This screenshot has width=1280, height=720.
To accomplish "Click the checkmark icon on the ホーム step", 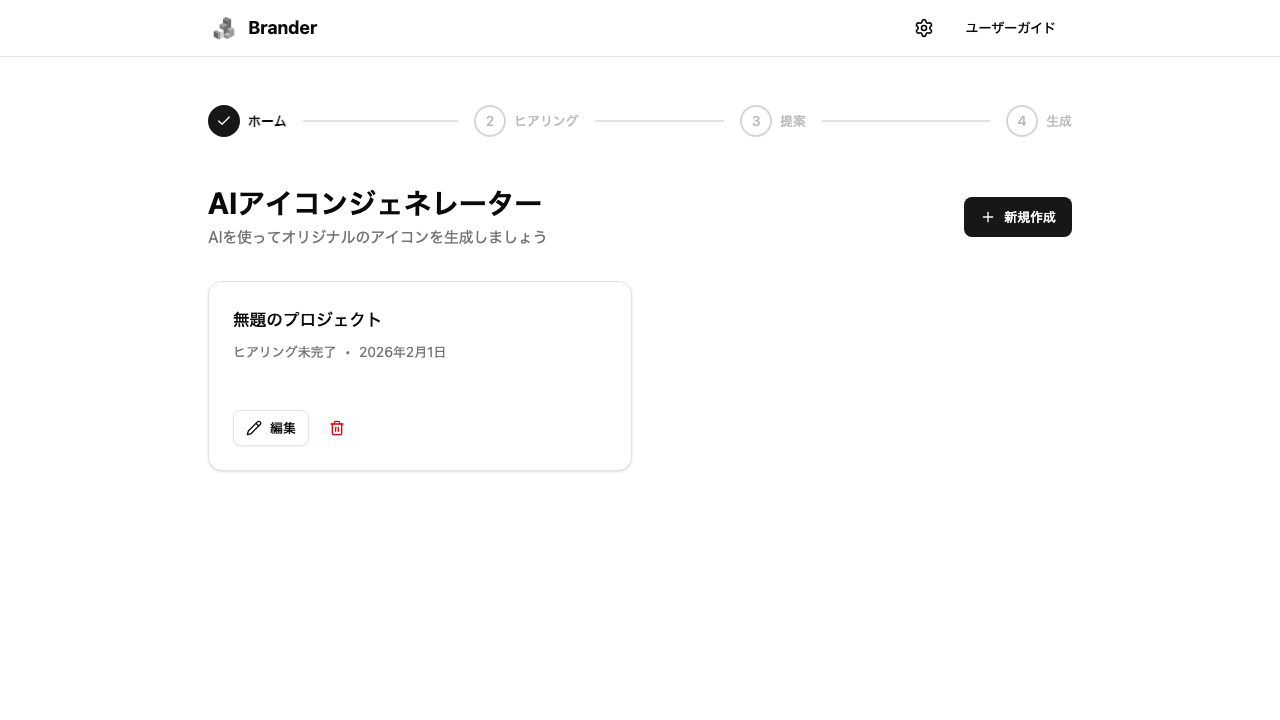I will [223, 120].
